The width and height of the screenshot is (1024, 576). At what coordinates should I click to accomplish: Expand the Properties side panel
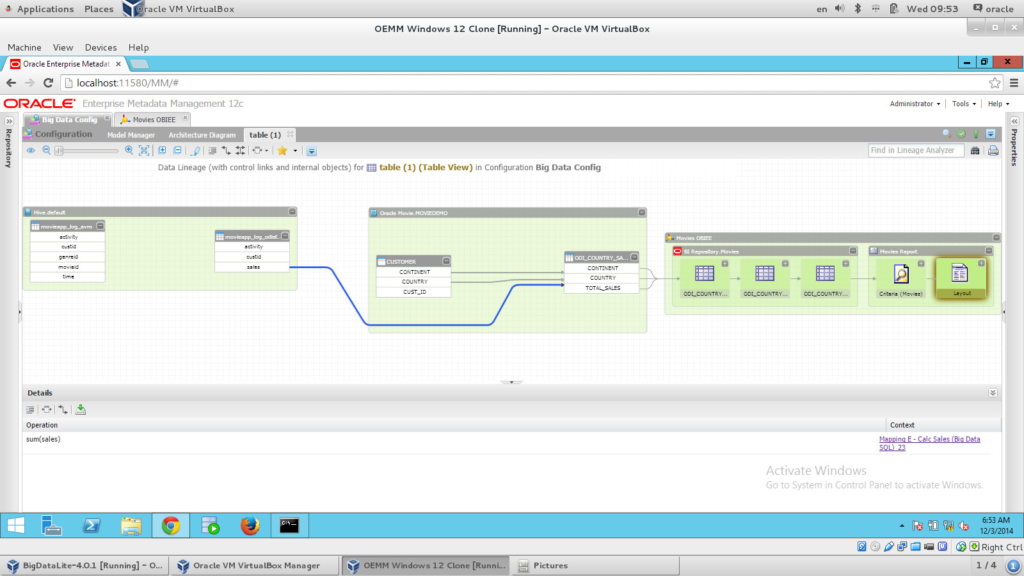[1014, 121]
